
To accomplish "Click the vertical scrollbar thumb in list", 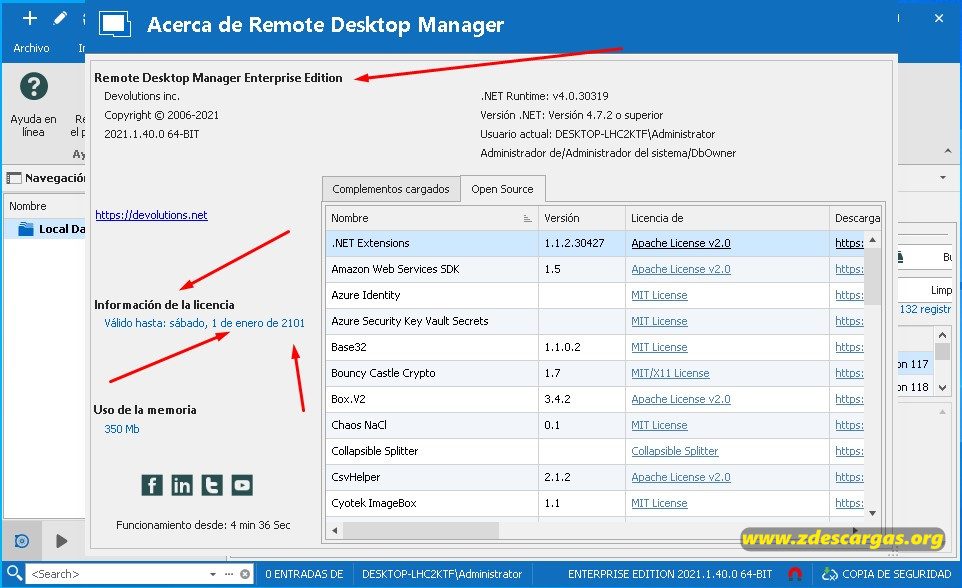I will tap(872, 276).
